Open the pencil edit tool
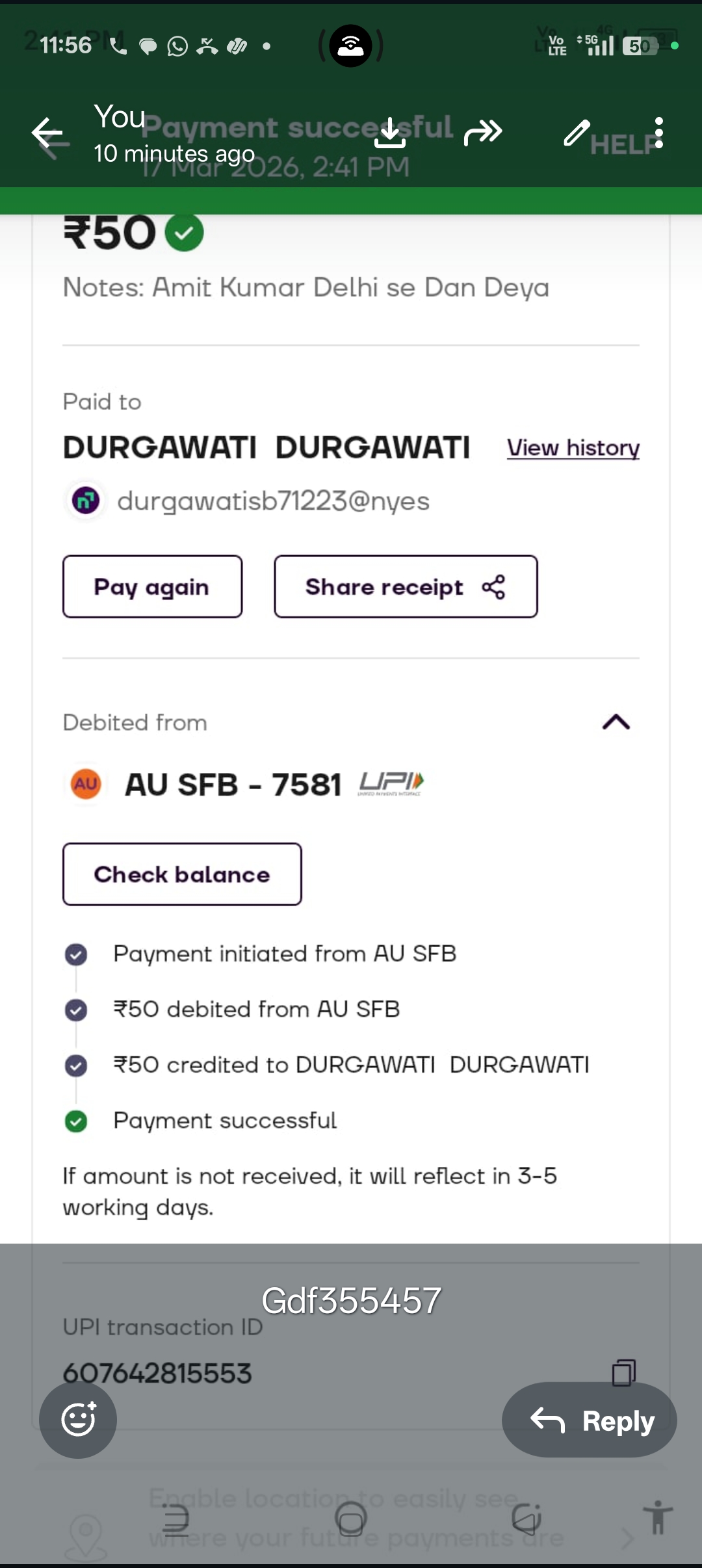 pyautogui.click(x=577, y=133)
